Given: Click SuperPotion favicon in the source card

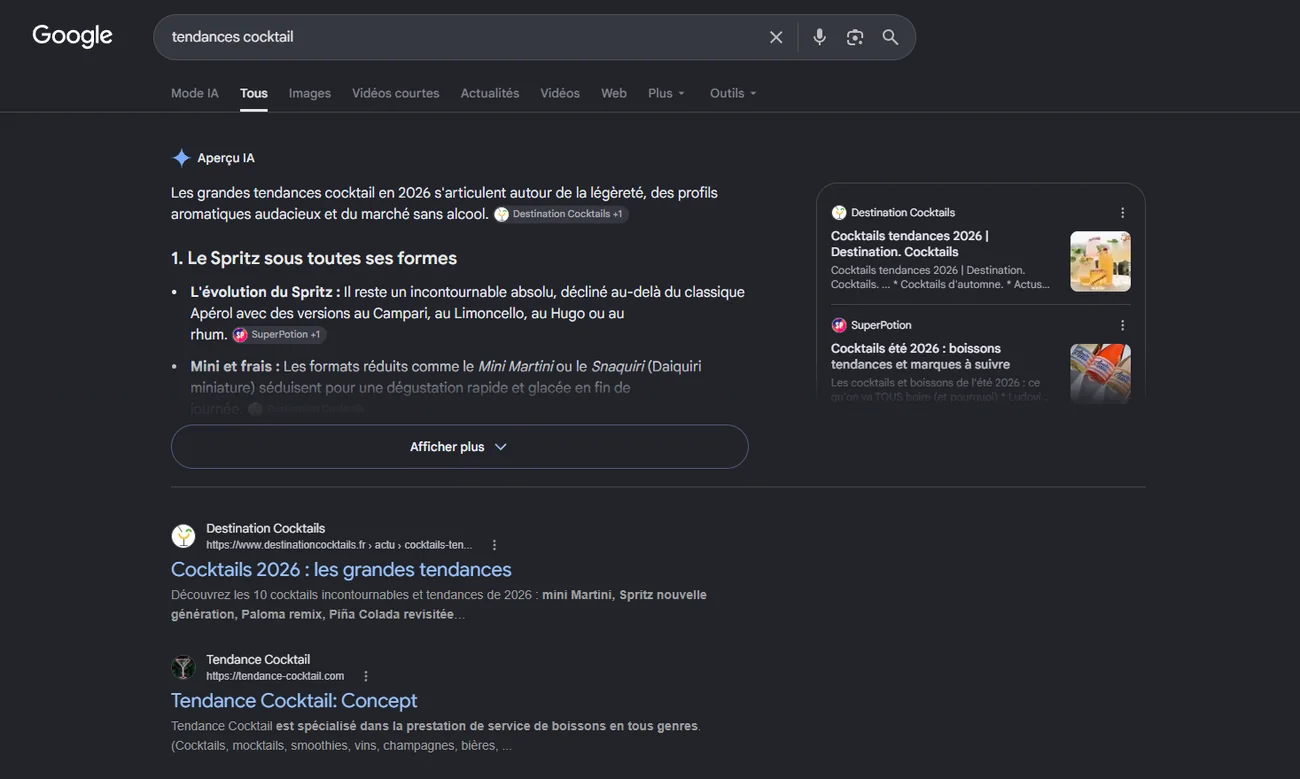Looking at the screenshot, I should (839, 325).
